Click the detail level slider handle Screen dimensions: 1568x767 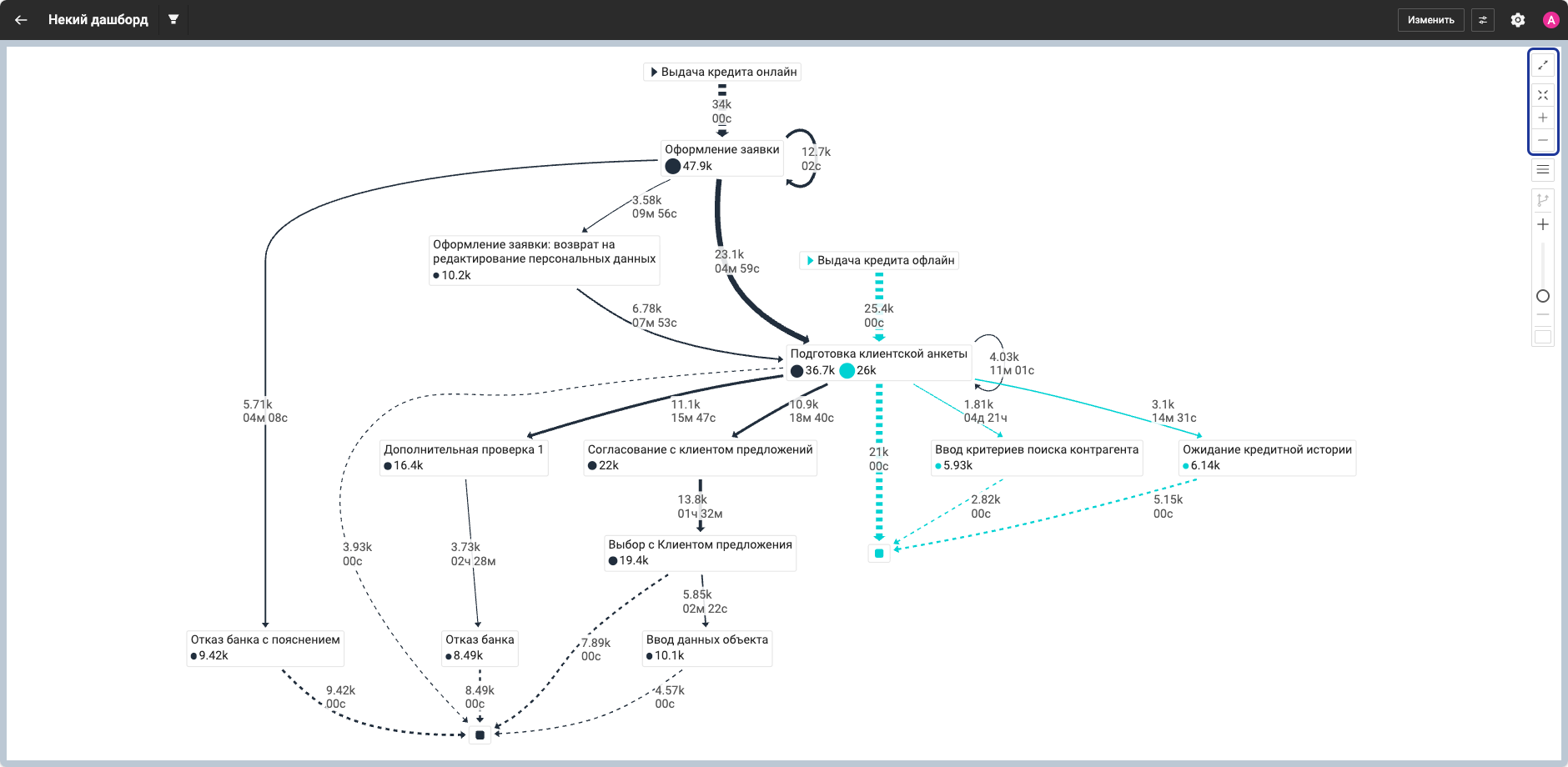pos(1543,296)
